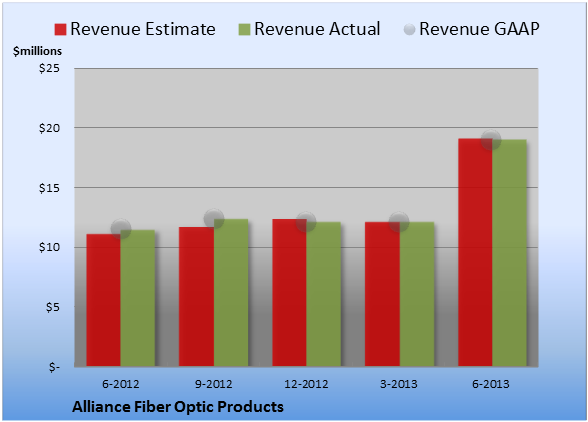Click the '$-' zero axis label
This screenshot has width=588, height=422.
[x=54, y=367]
